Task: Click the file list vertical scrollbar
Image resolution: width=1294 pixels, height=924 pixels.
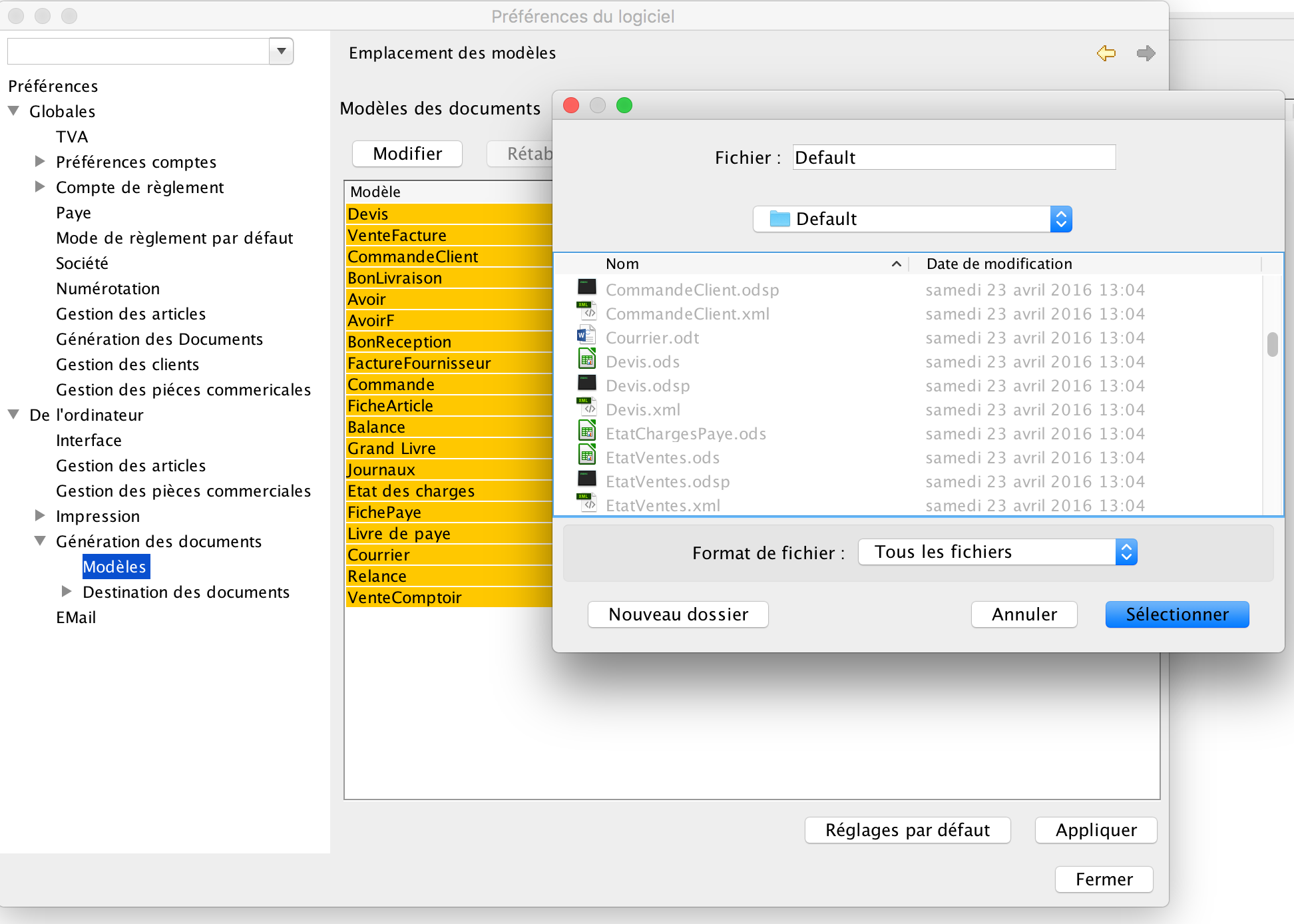Action: coord(1272,345)
